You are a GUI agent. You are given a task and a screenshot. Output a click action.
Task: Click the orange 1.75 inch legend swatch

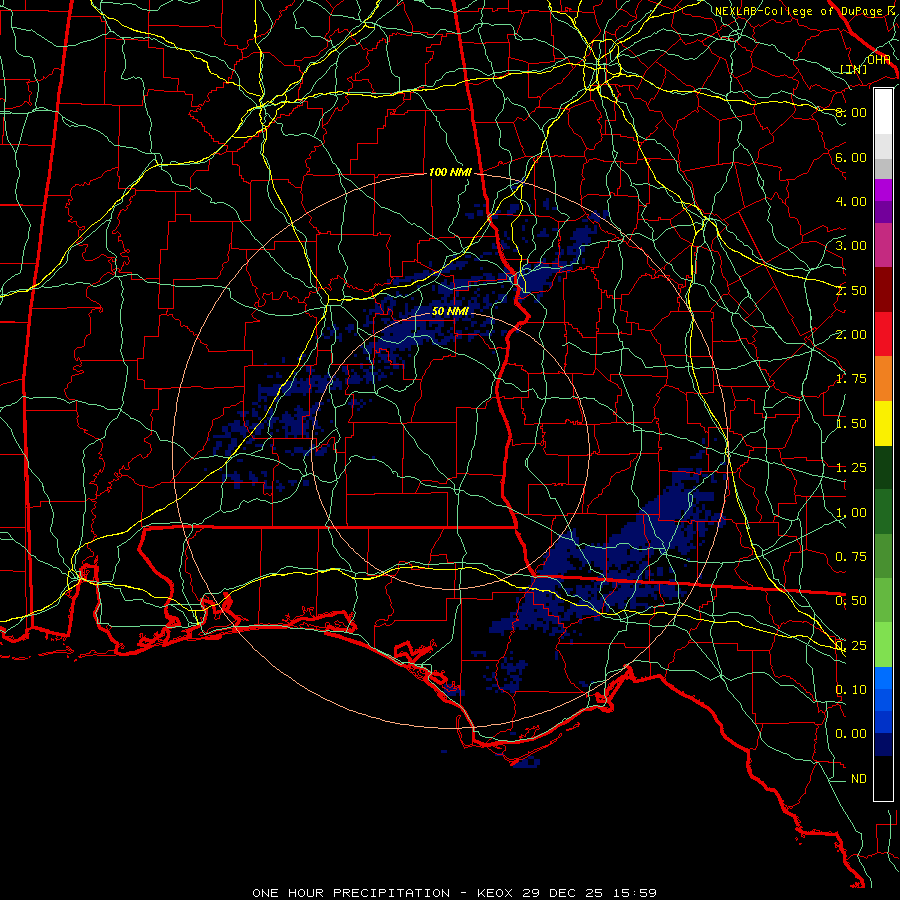[883, 379]
